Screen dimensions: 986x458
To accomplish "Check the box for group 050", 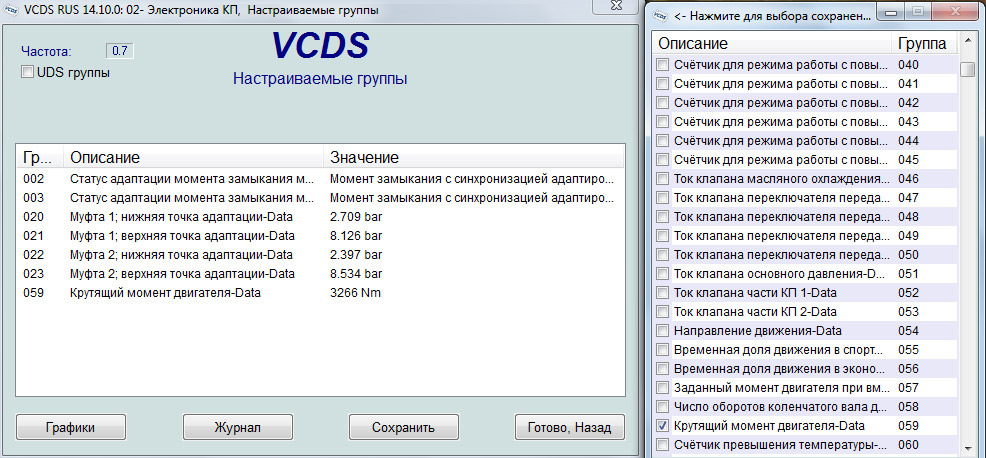I will pos(663,255).
